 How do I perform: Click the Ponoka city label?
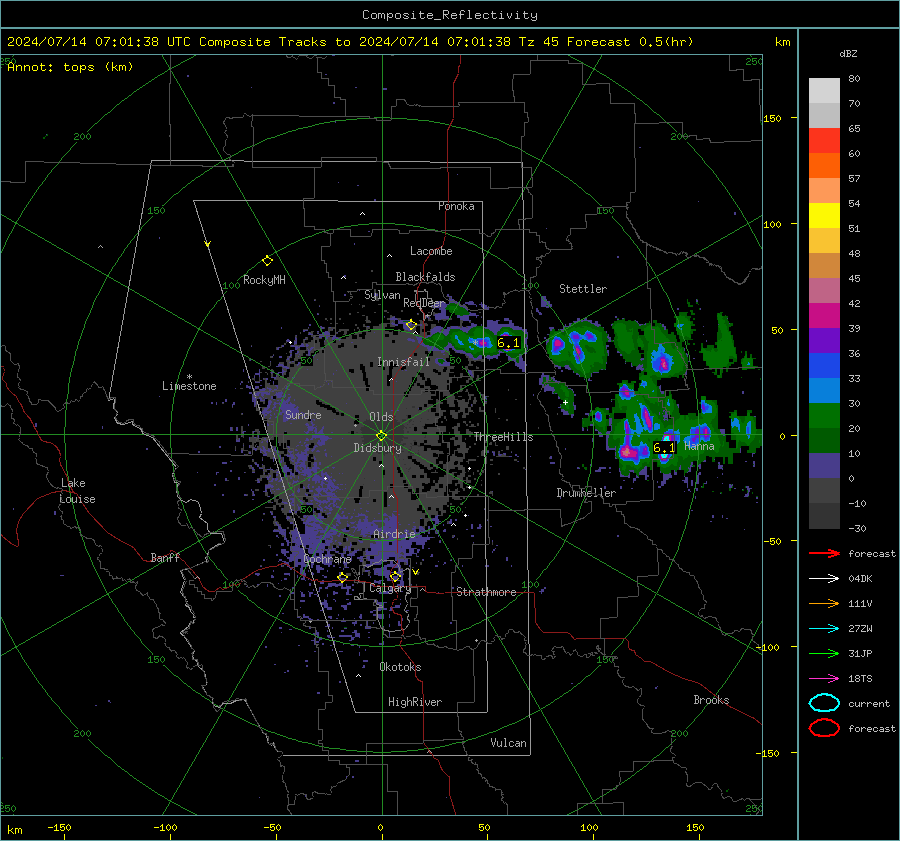[456, 206]
